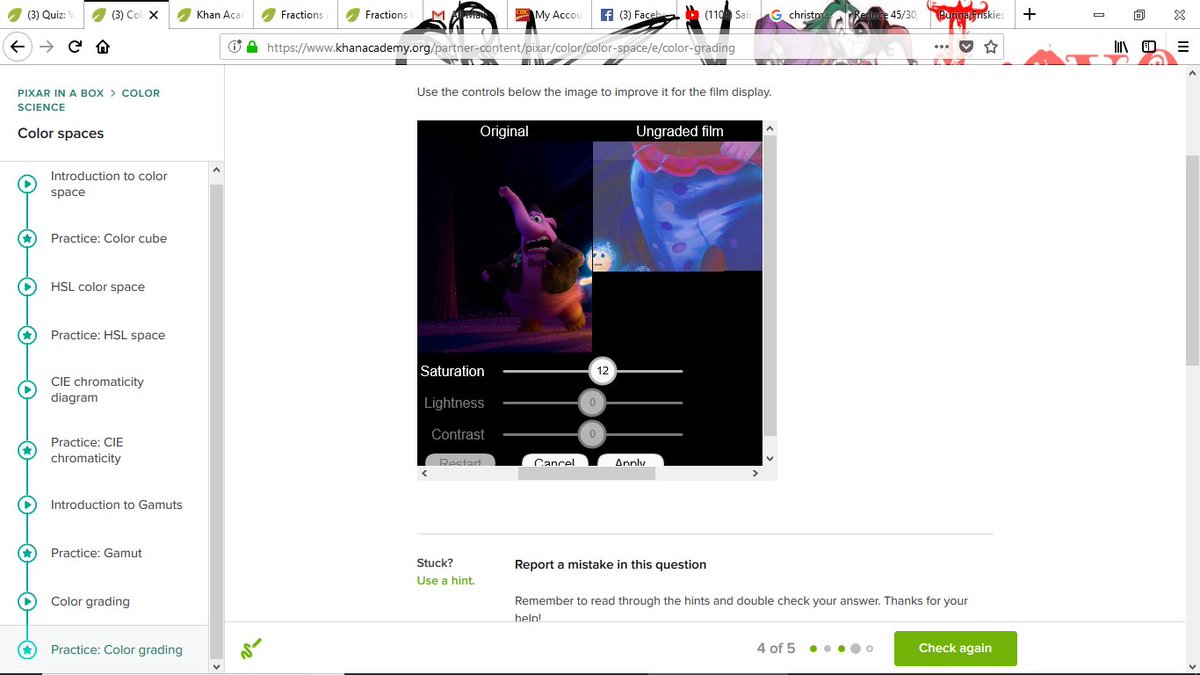The image size is (1200, 675).
Task: Go back with the browser back arrow
Action: [x=17, y=47]
